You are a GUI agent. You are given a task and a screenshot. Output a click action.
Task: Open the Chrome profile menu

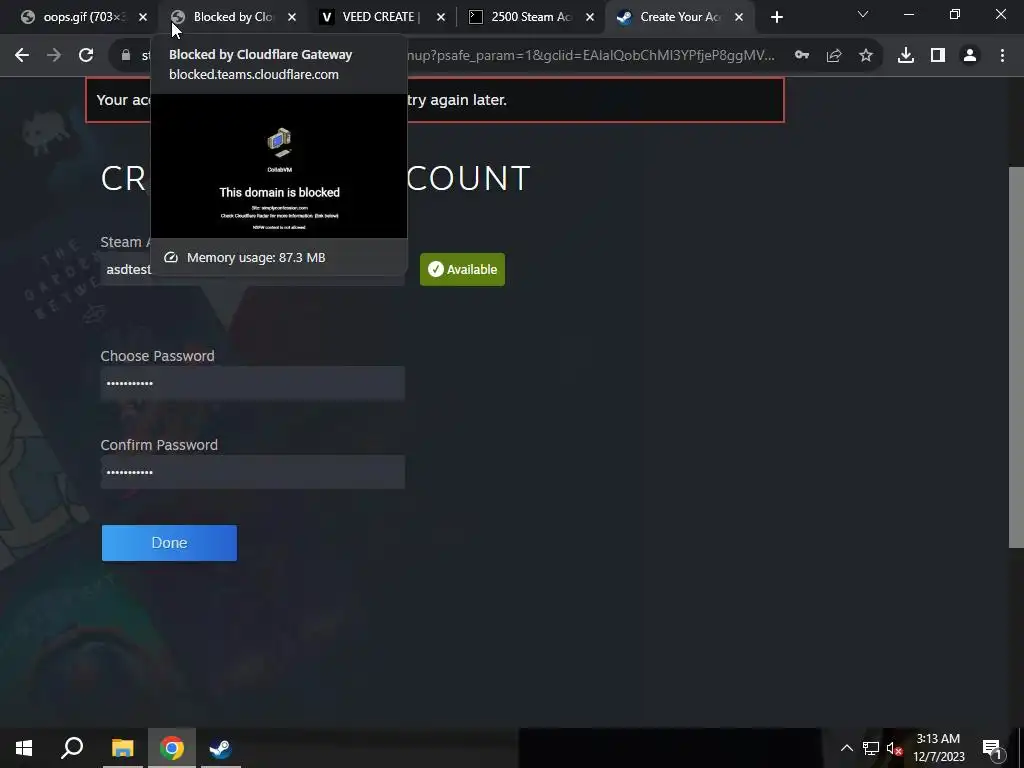click(x=970, y=56)
